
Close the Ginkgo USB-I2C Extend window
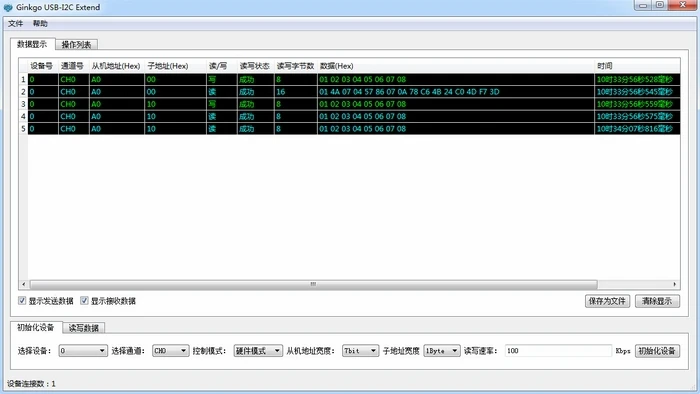tap(683, 5)
